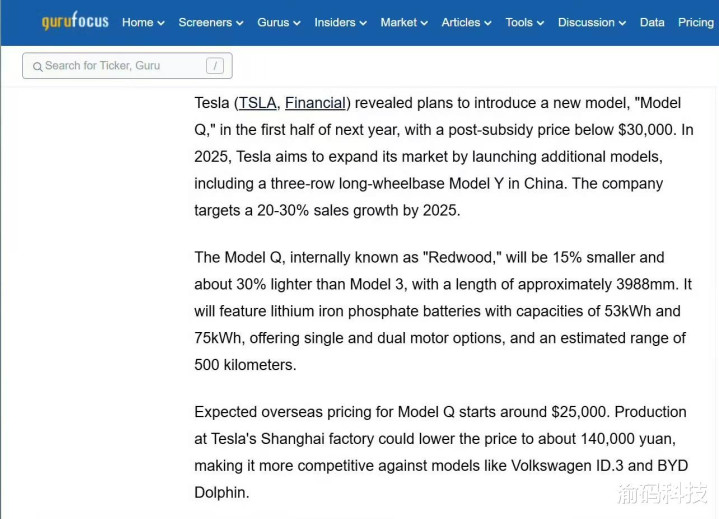Click the slash shortcut key icon
The width and height of the screenshot is (719, 519).
click(215, 66)
